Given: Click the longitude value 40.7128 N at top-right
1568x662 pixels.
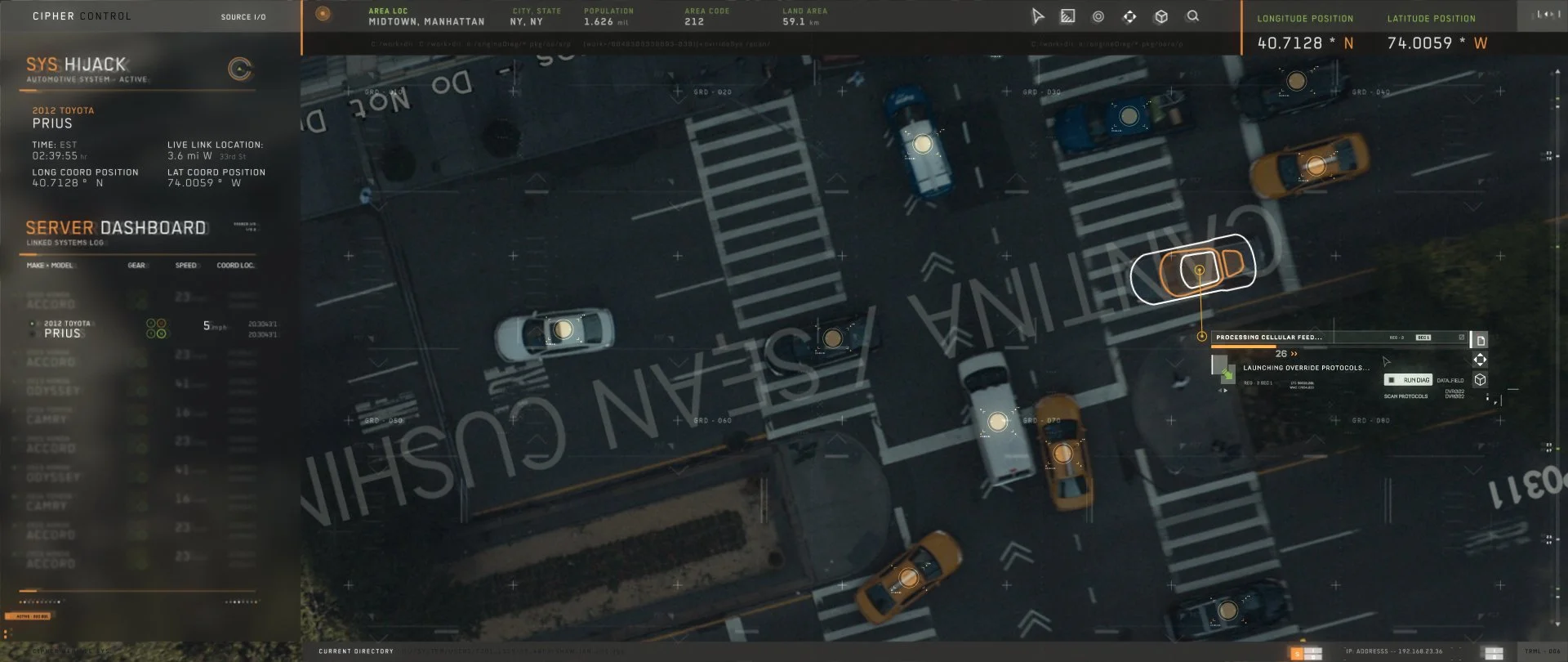Looking at the screenshot, I should pos(1305,43).
